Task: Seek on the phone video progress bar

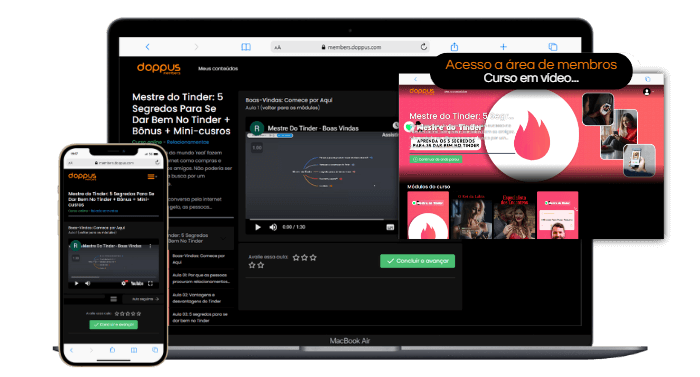Action: pyautogui.click(x=113, y=278)
